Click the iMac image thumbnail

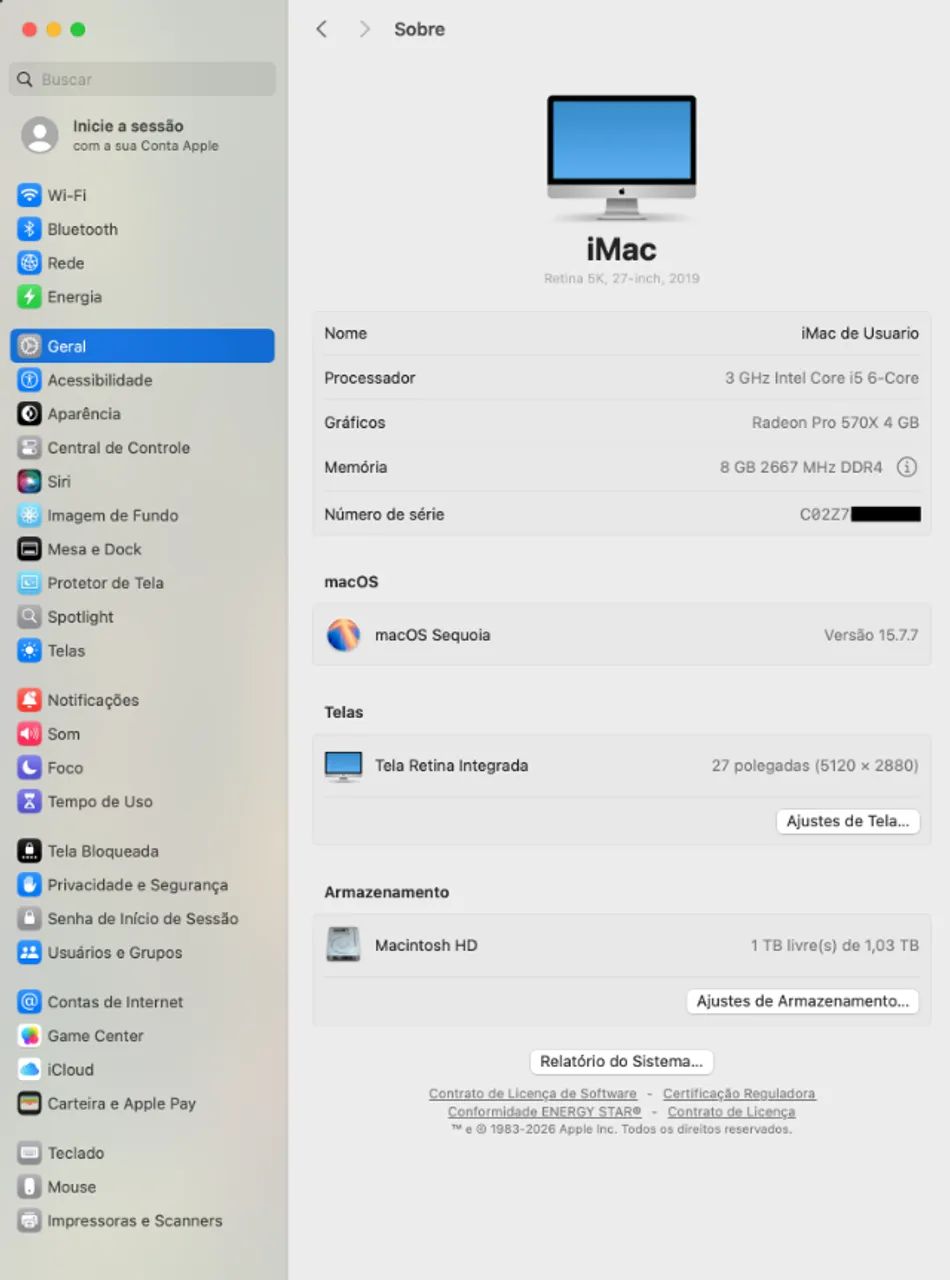coord(621,158)
